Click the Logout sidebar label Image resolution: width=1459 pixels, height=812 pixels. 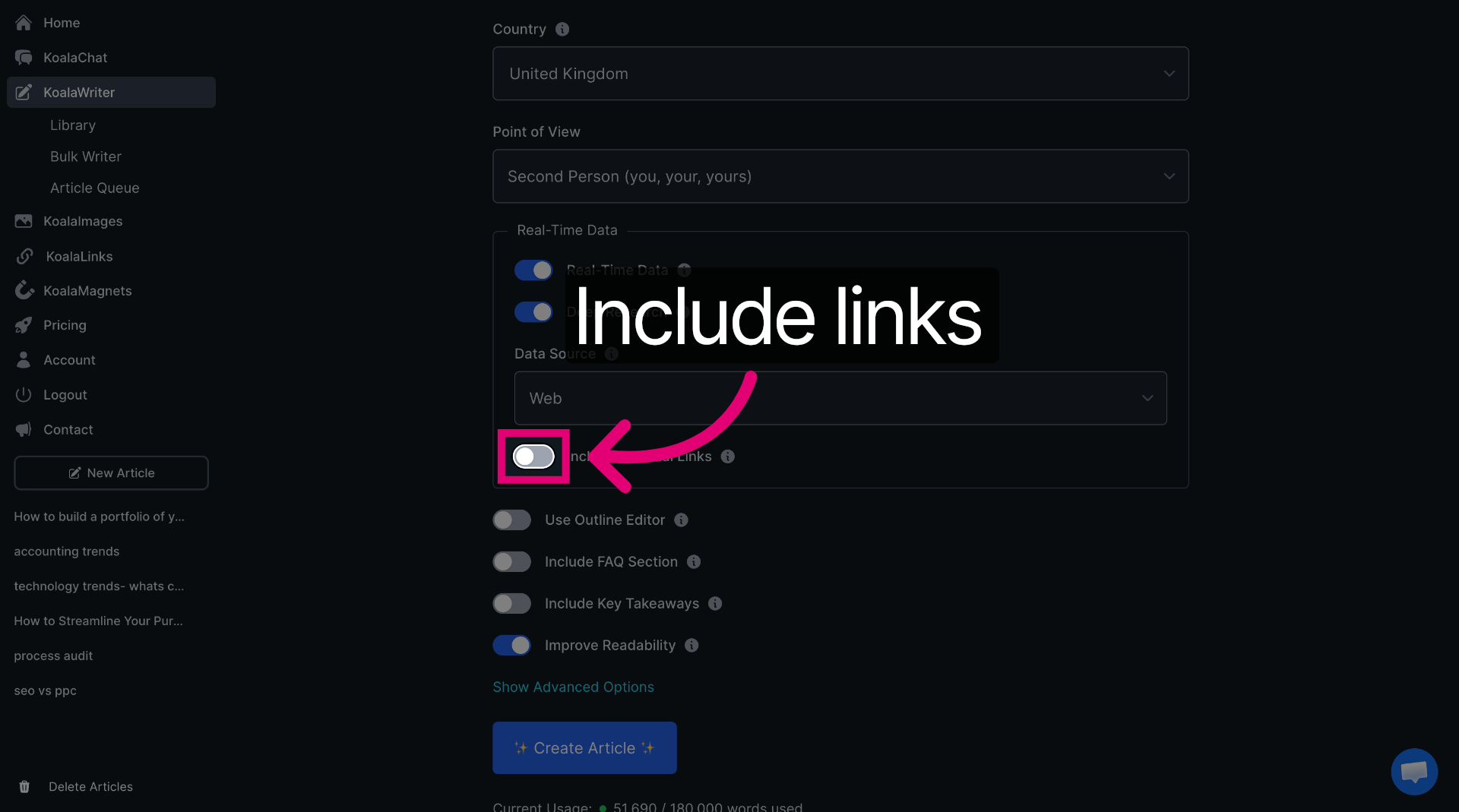coord(65,395)
